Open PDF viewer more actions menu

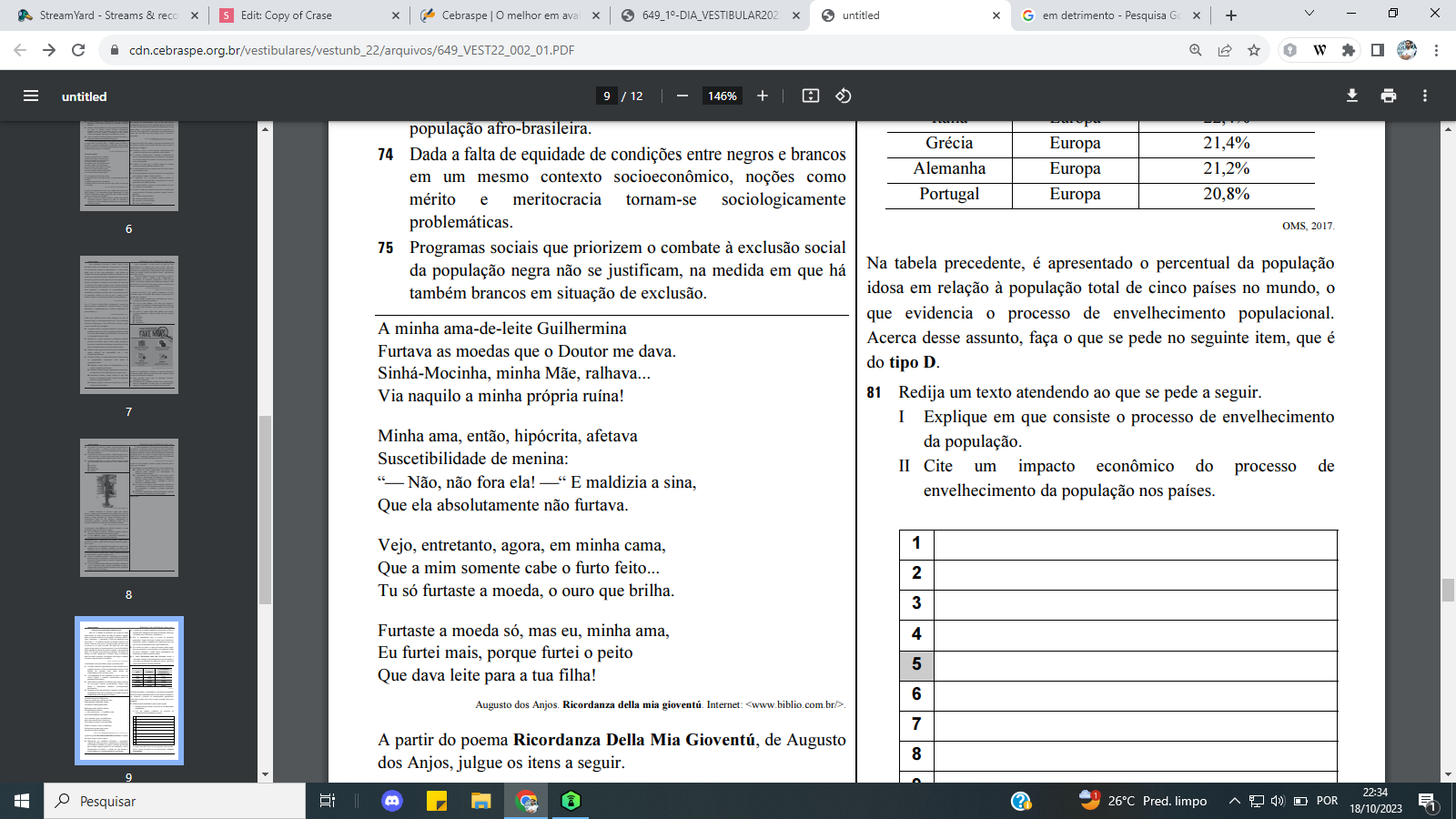click(x=1425, y=96)
